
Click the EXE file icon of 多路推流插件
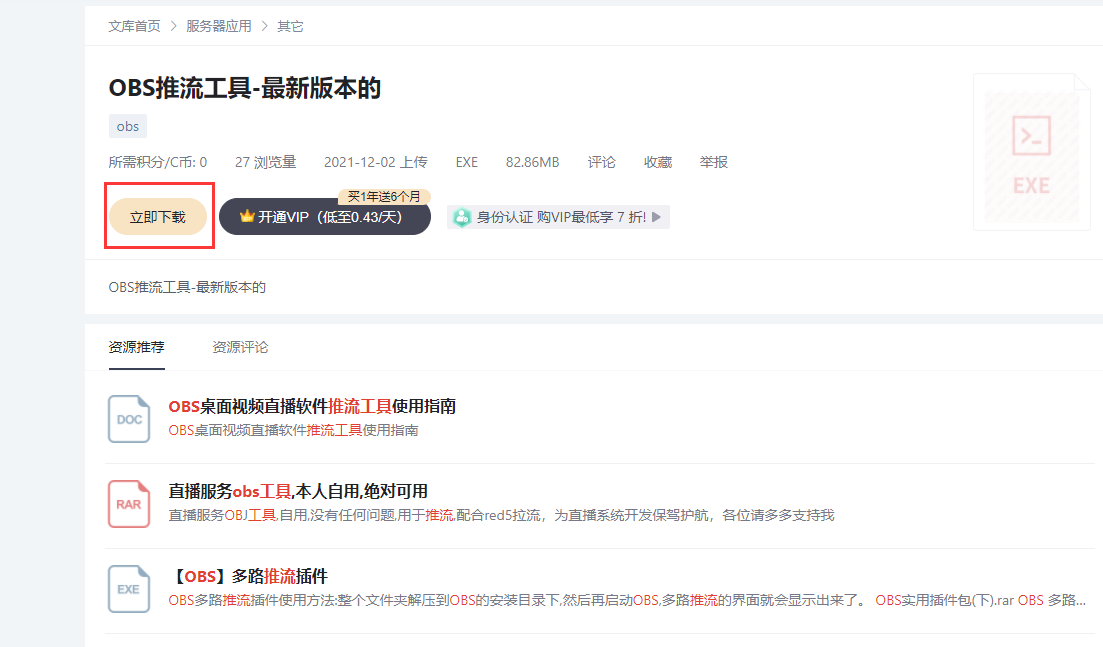(x=129, y=589)
